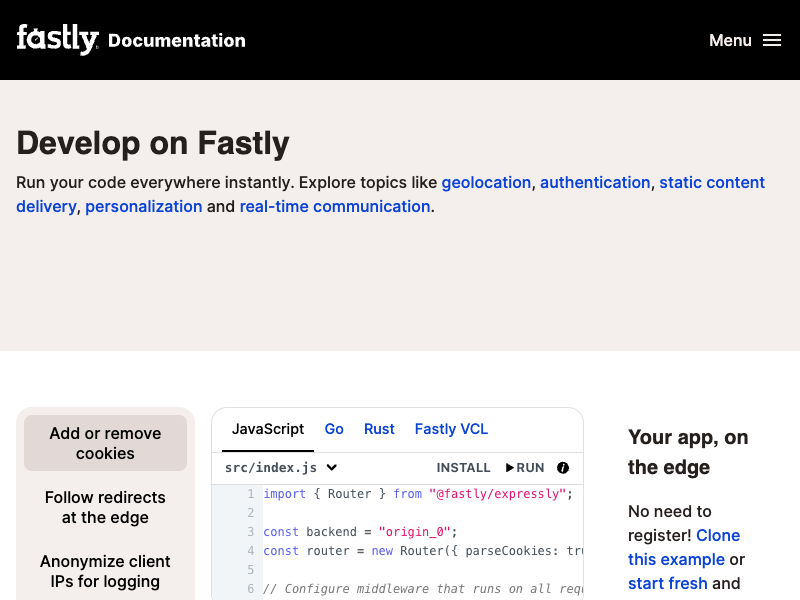Screen dimensions: 800x600
Task: Click the Develop on Fastly heading
Action: [x=153, y=143]
